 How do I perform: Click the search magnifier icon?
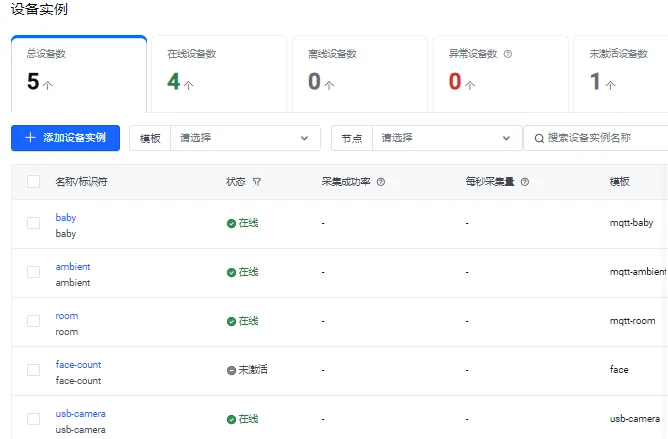click(x=539, y=139)
